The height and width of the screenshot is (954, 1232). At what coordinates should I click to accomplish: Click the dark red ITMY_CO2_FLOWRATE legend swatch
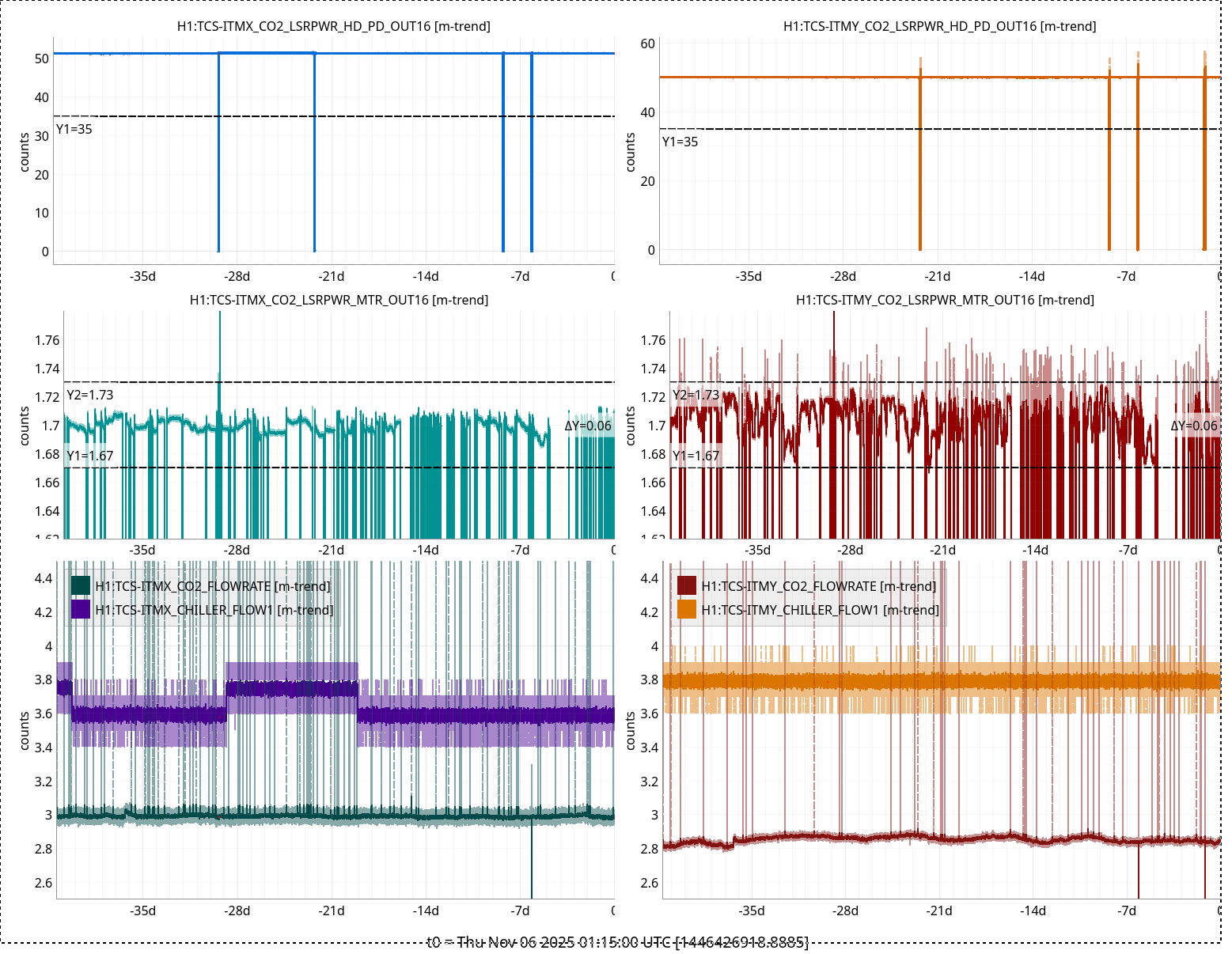tap(687, 585)
